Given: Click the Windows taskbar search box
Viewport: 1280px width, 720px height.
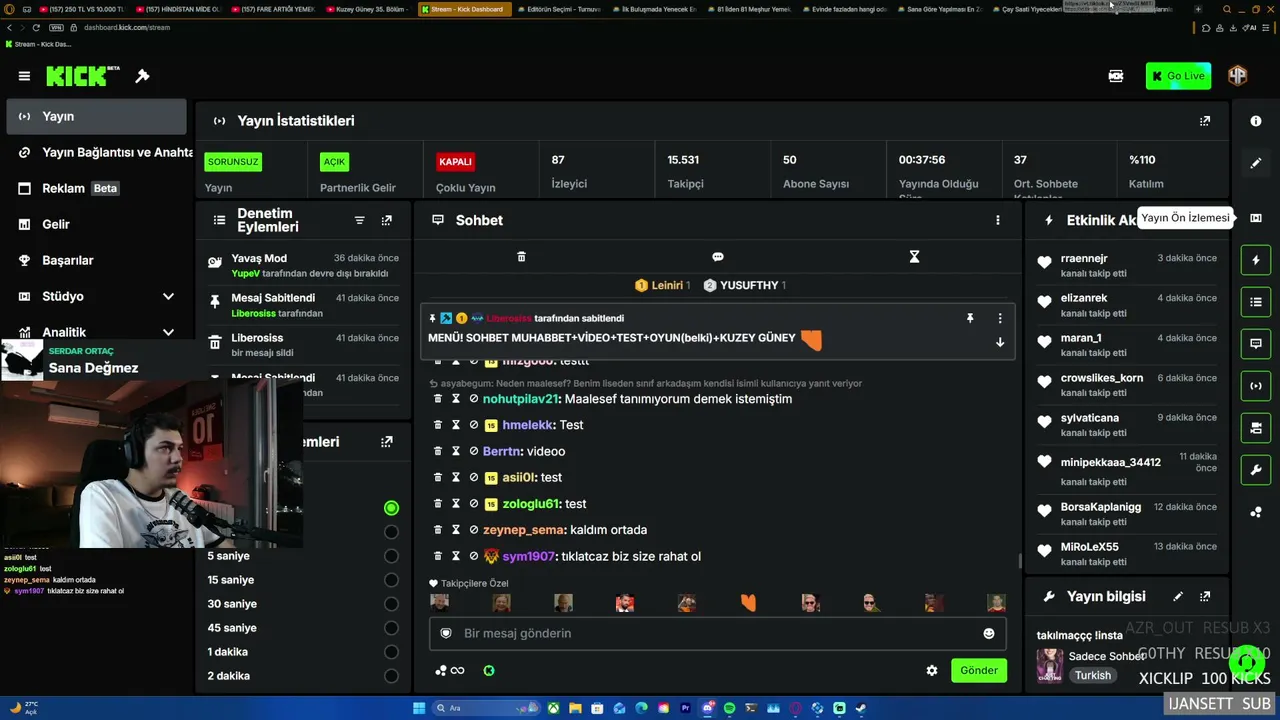Looking at the screenshot, I should pyautogui.click(x=486, y=708).
